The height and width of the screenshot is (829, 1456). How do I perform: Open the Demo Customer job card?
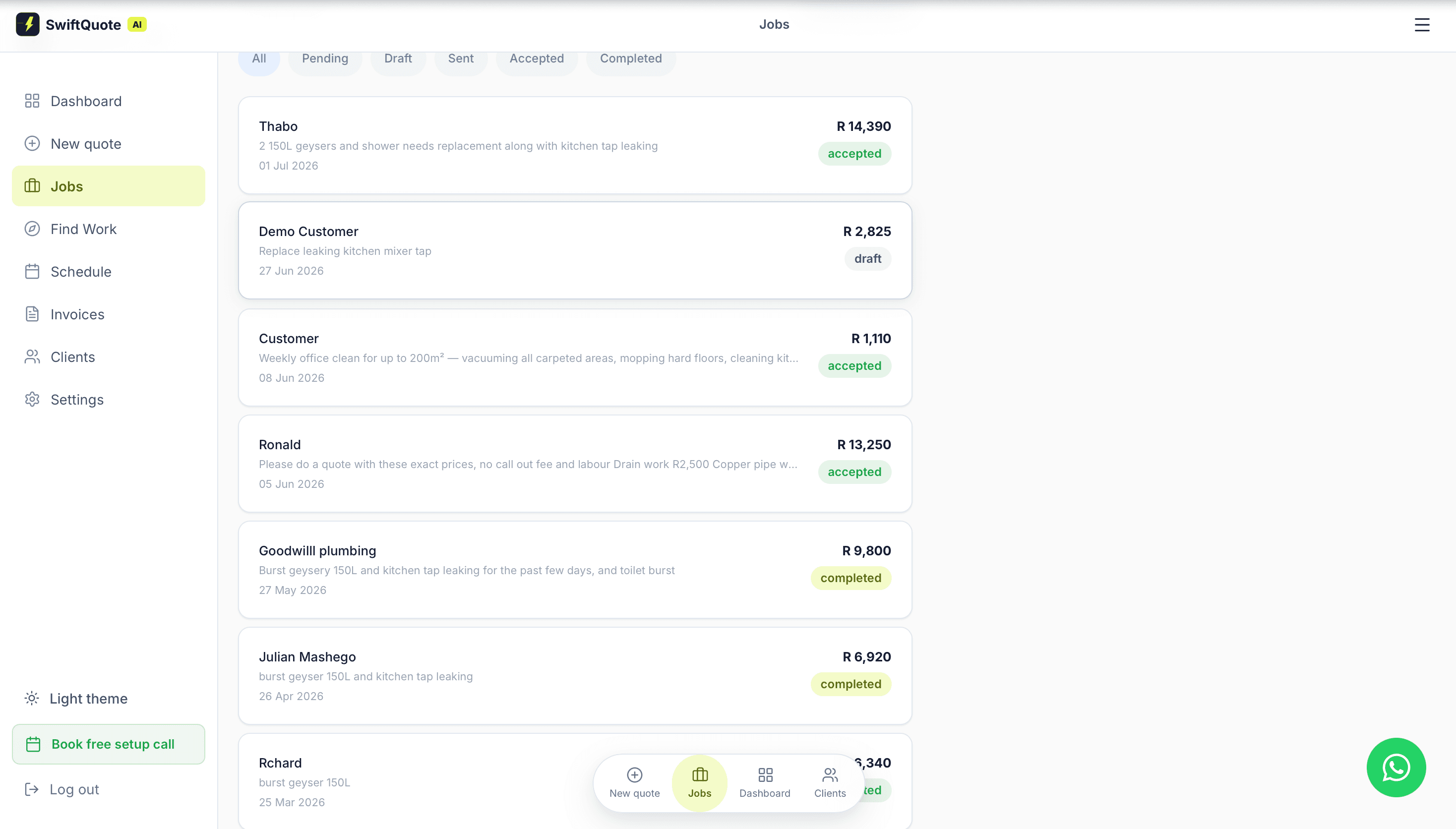(x=575, y=250)
